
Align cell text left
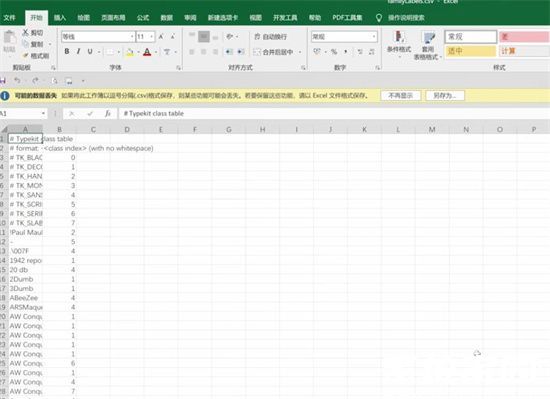pyautogui.click(x=192, y=52)
